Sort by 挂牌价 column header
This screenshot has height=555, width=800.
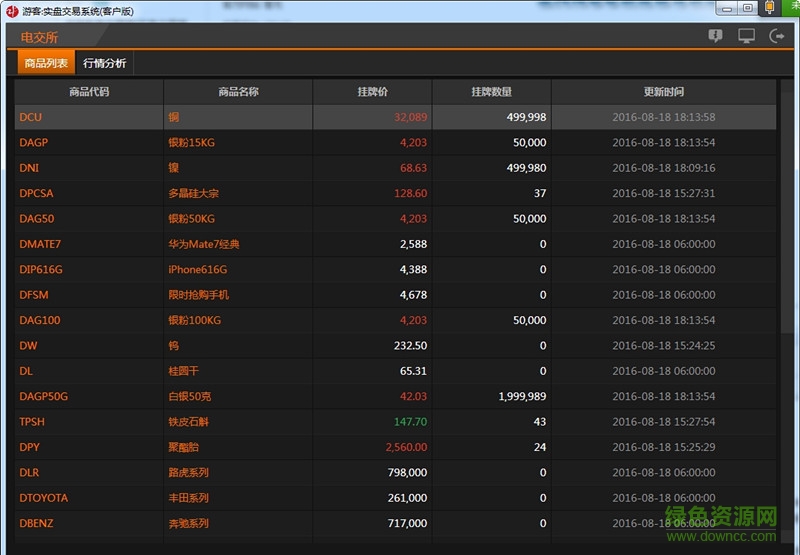pos(372,92)
